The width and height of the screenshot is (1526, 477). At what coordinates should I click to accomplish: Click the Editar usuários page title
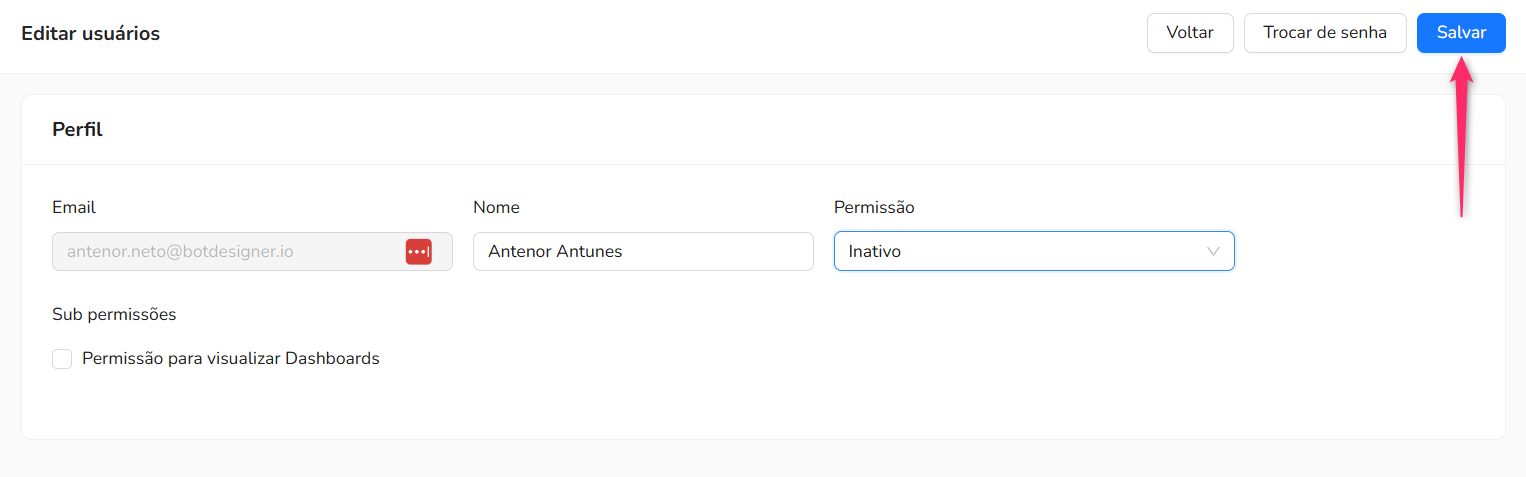(x=90, y=33)
